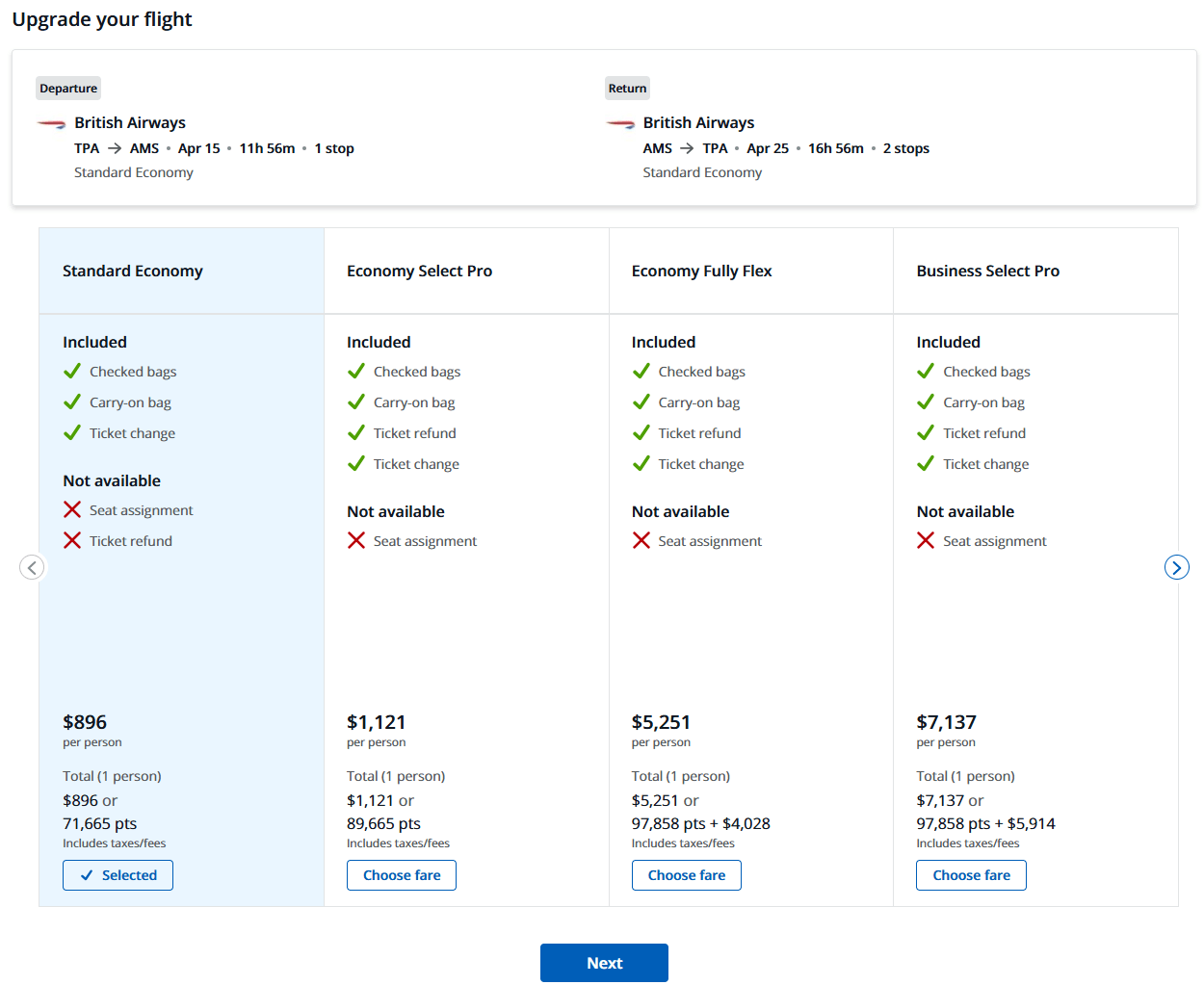Select the Business Select Pro fare header
This screenshot has width=1204, height=985.
coord(987,272)
